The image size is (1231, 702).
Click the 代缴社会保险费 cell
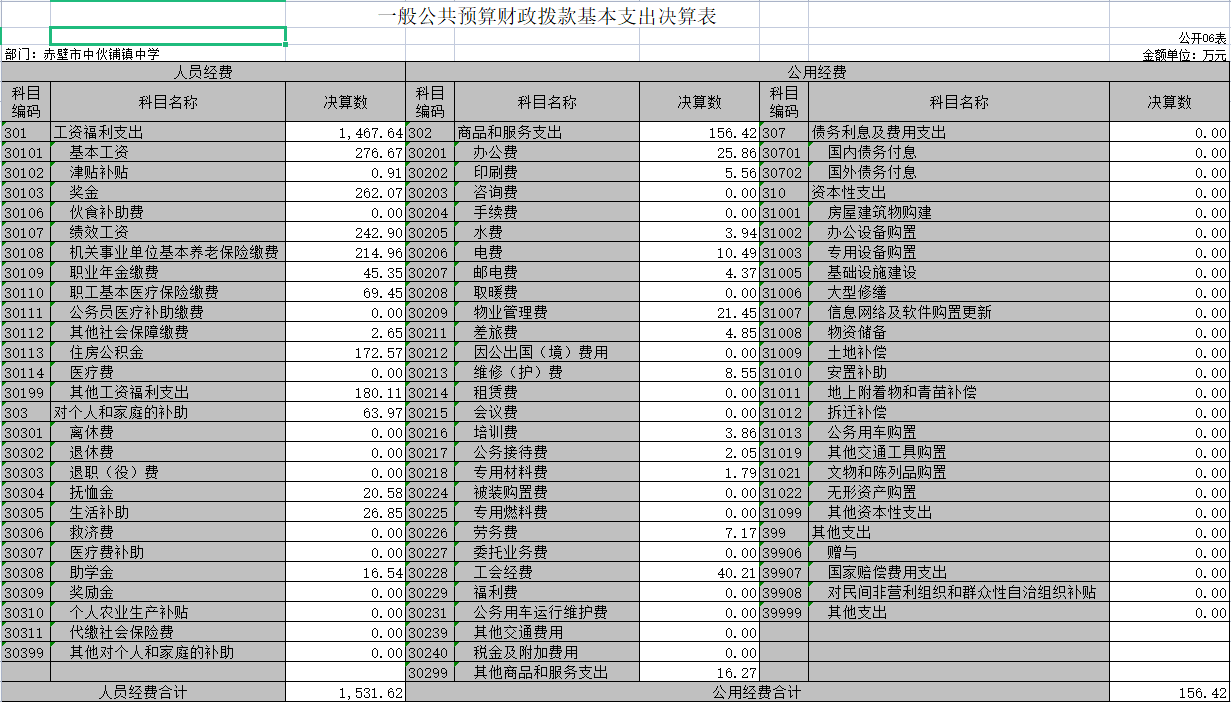tap(168, 632)
